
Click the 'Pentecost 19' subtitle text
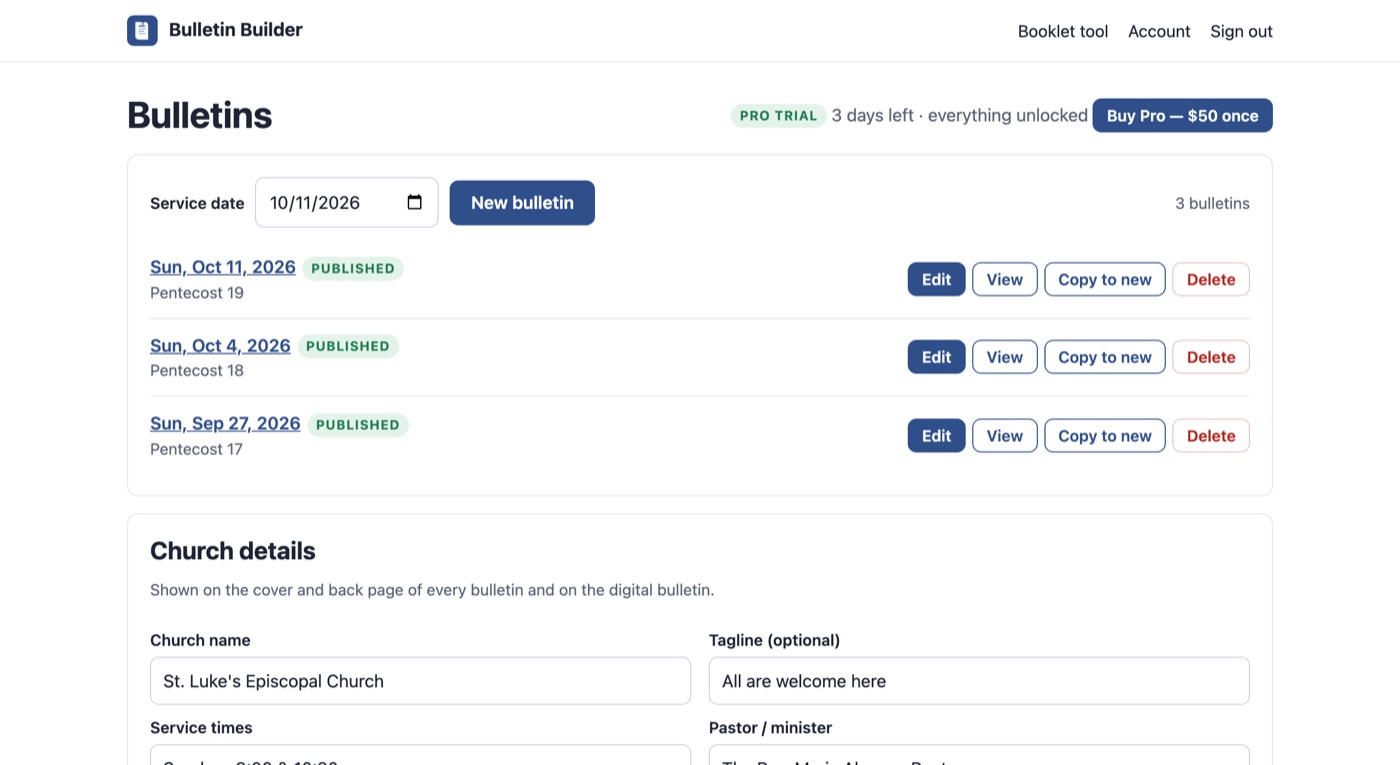[197, 293]
